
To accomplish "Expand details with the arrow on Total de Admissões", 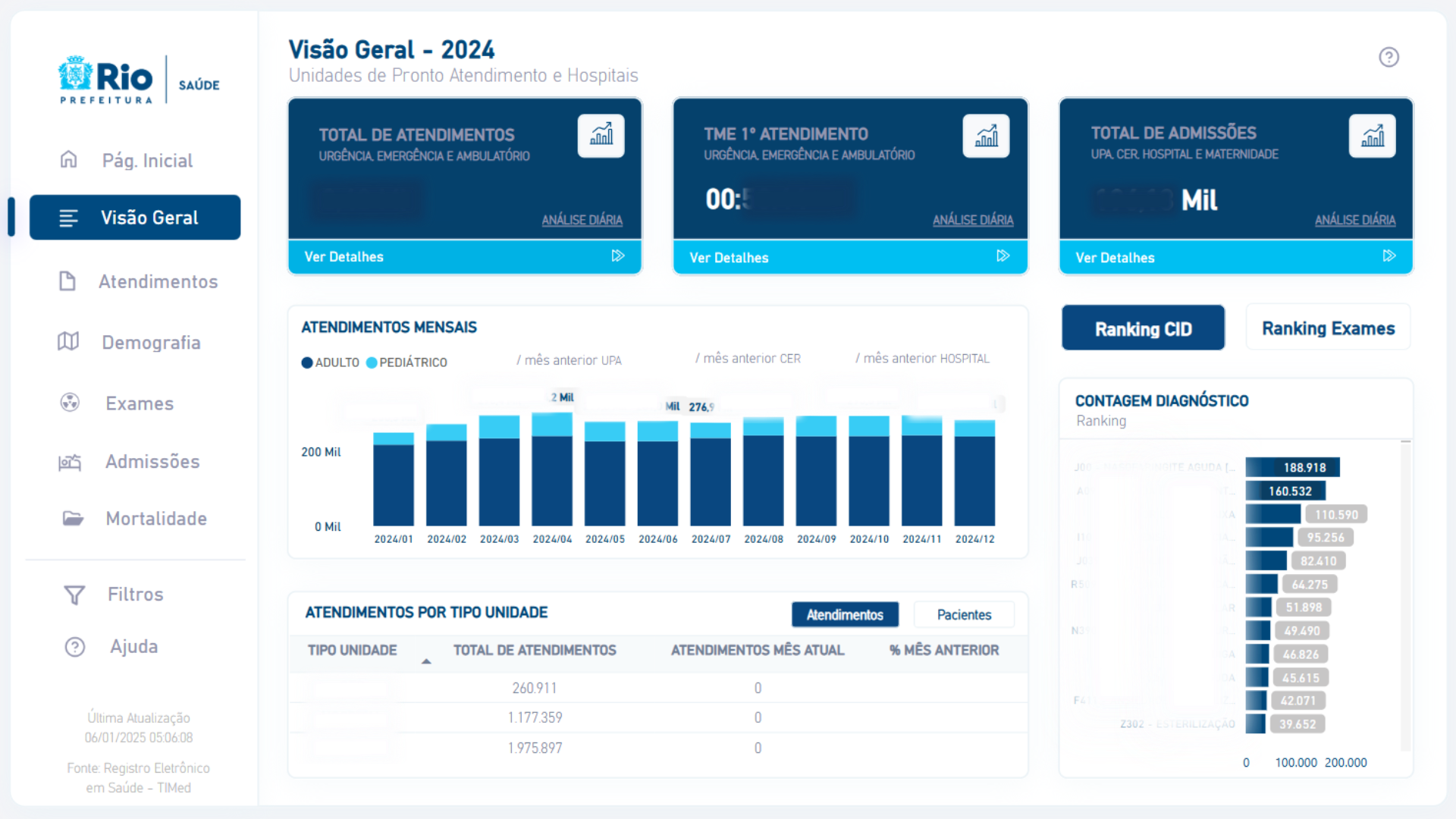I will tap(1390, 256).
